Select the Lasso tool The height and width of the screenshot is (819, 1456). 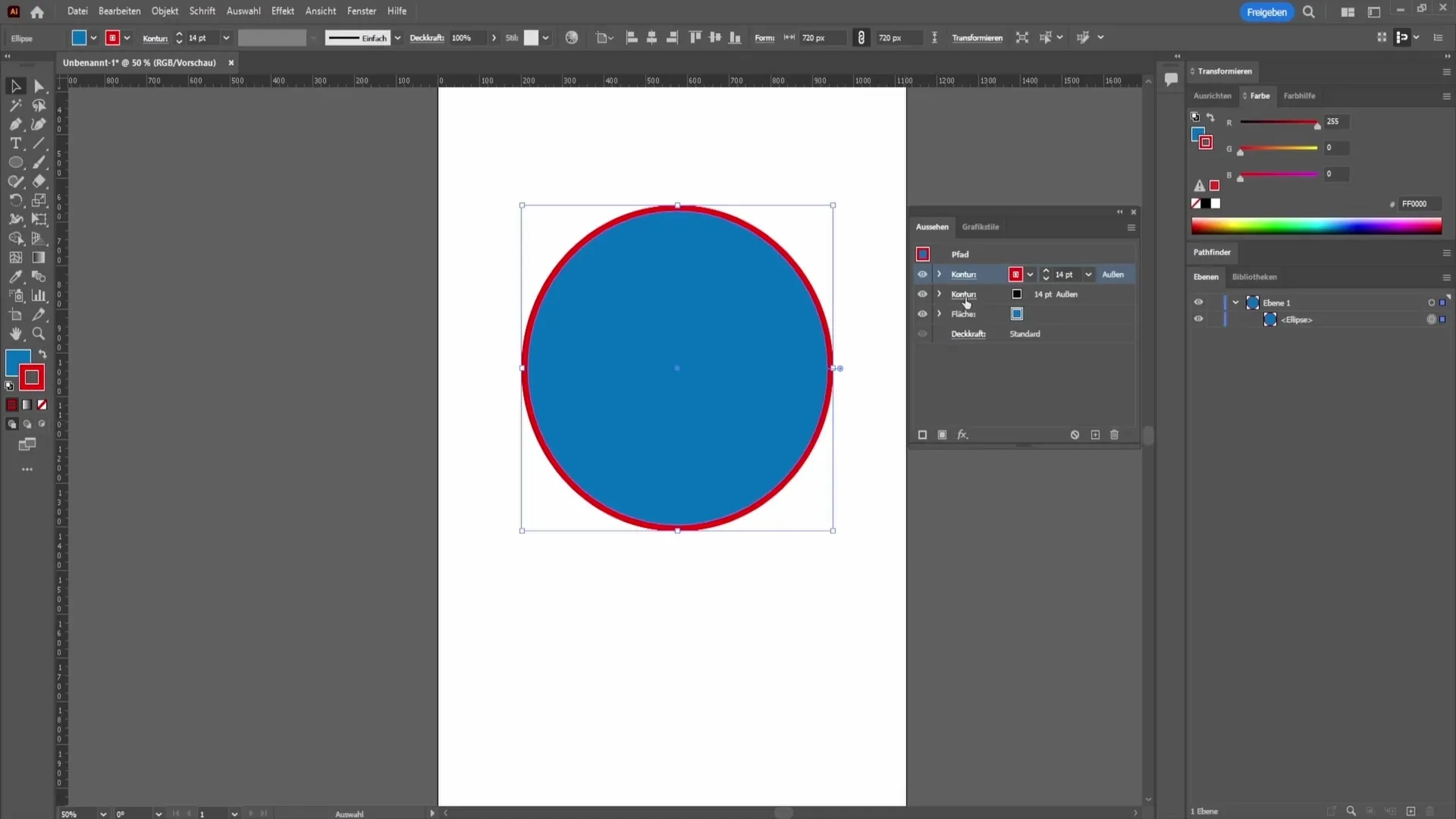tap(39, 105)
